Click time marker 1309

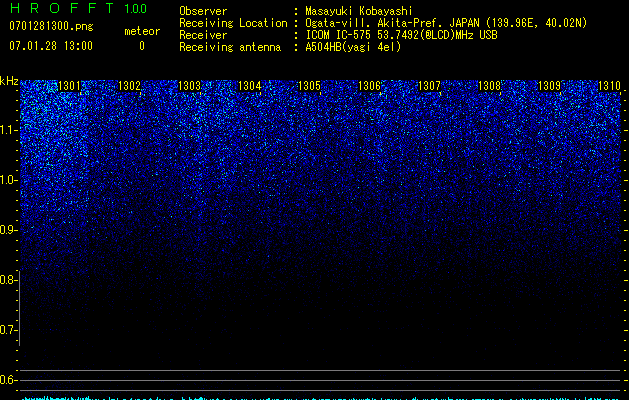coord(550,86)
